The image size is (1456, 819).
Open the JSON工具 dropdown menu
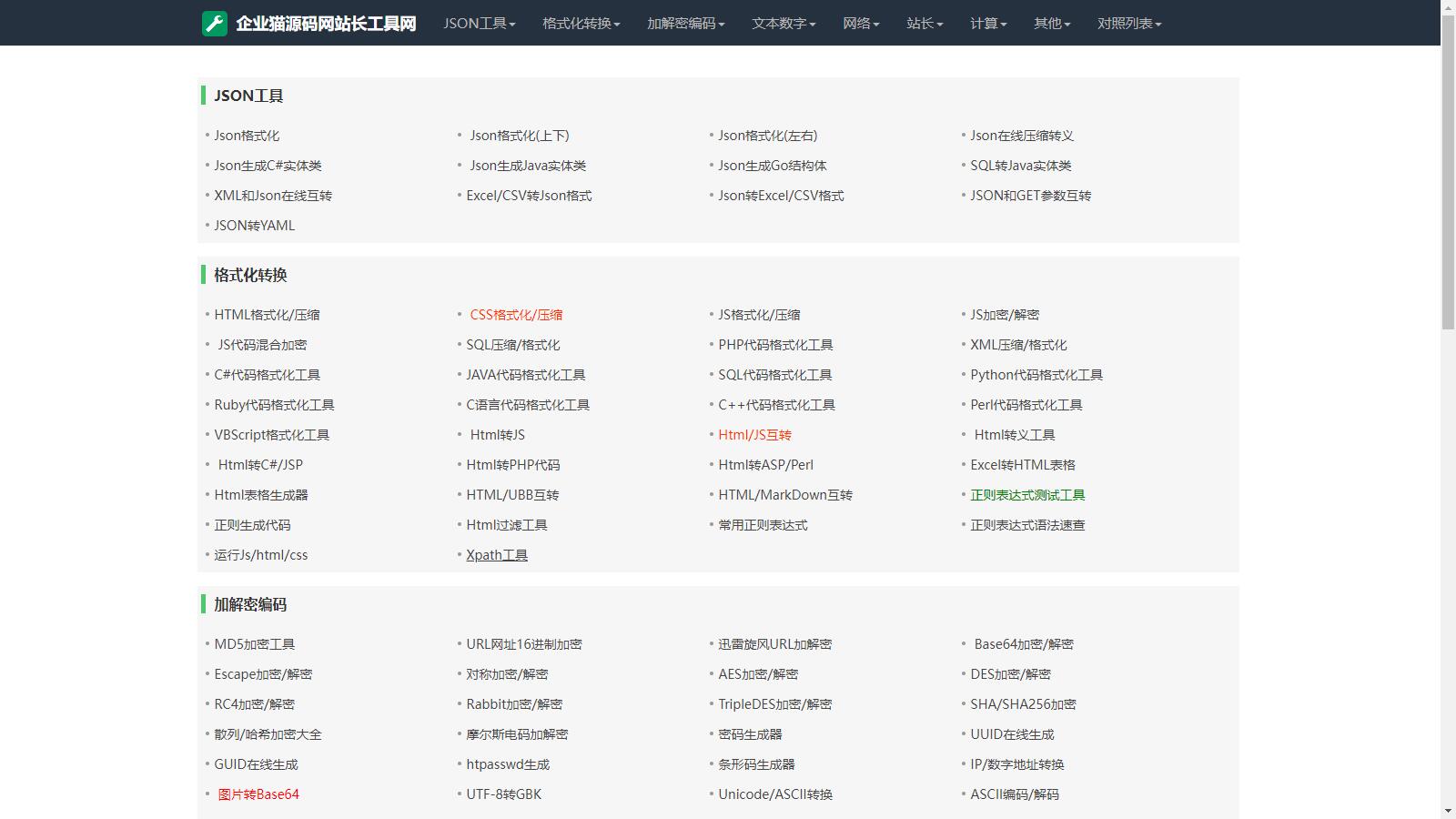[479, 24]
